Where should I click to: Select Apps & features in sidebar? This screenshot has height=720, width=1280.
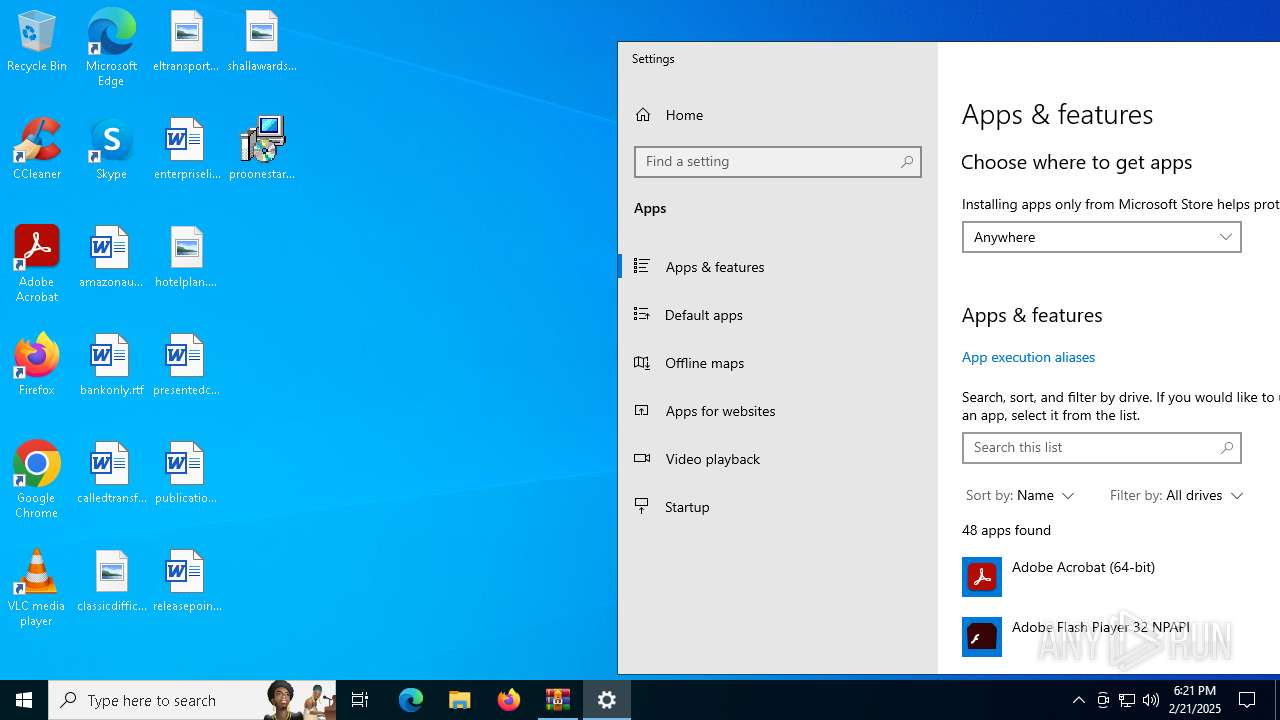coord(778,266)
